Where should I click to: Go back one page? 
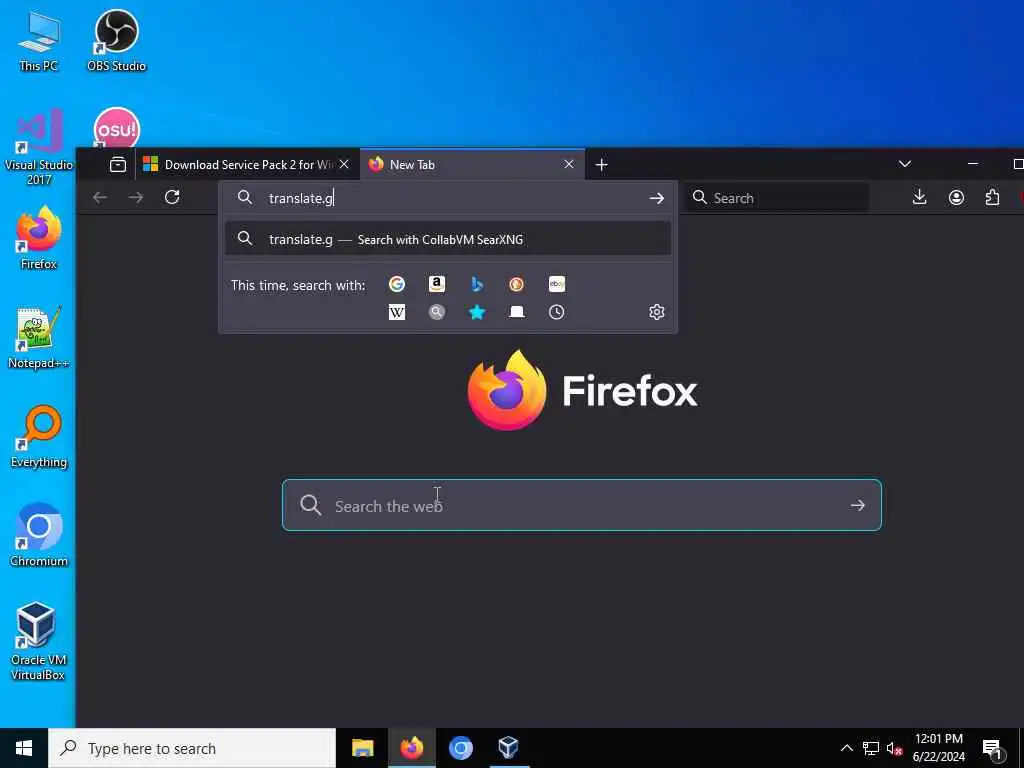coord(100,197)
